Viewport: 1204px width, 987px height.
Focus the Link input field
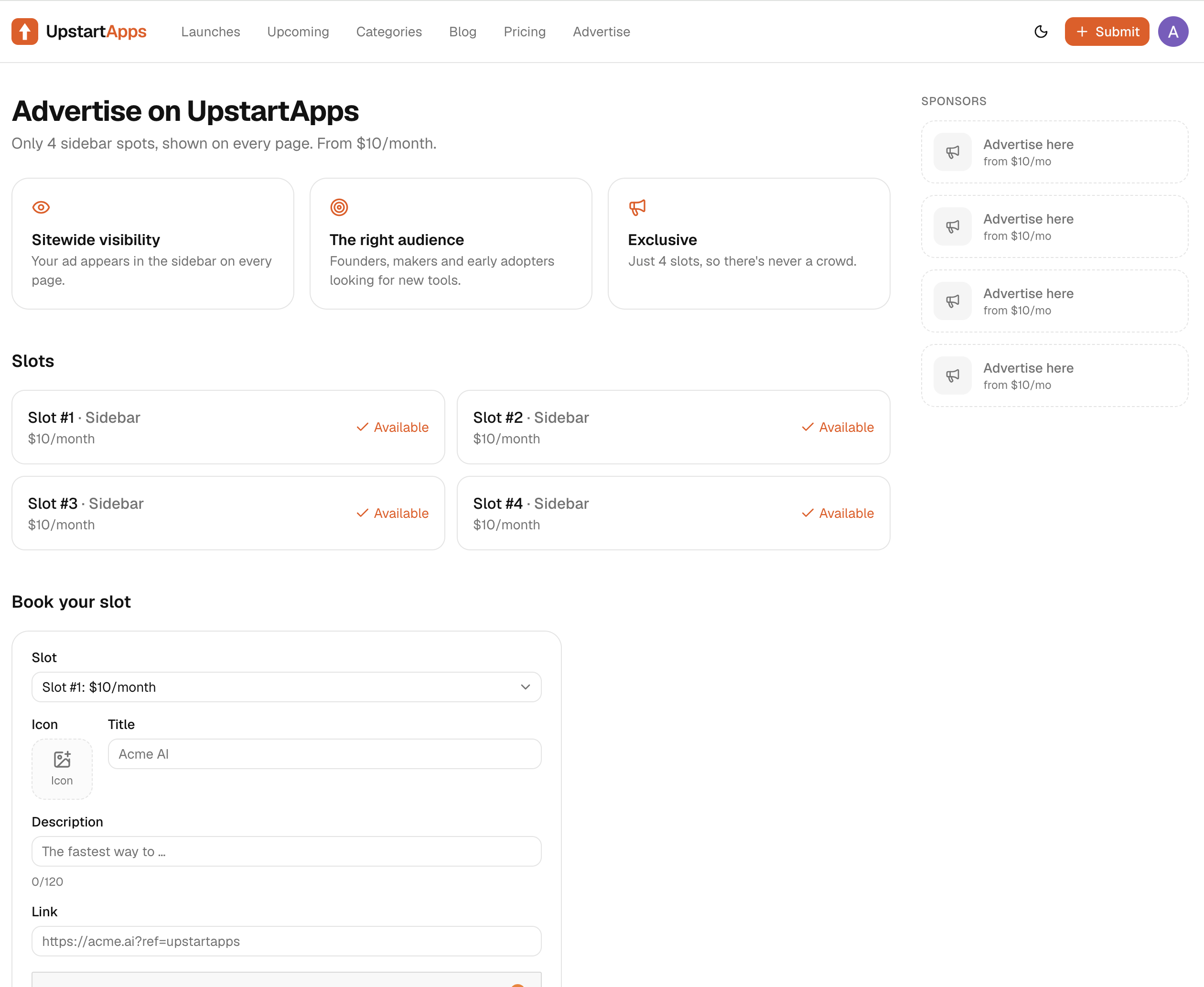(x=287, y=941)
